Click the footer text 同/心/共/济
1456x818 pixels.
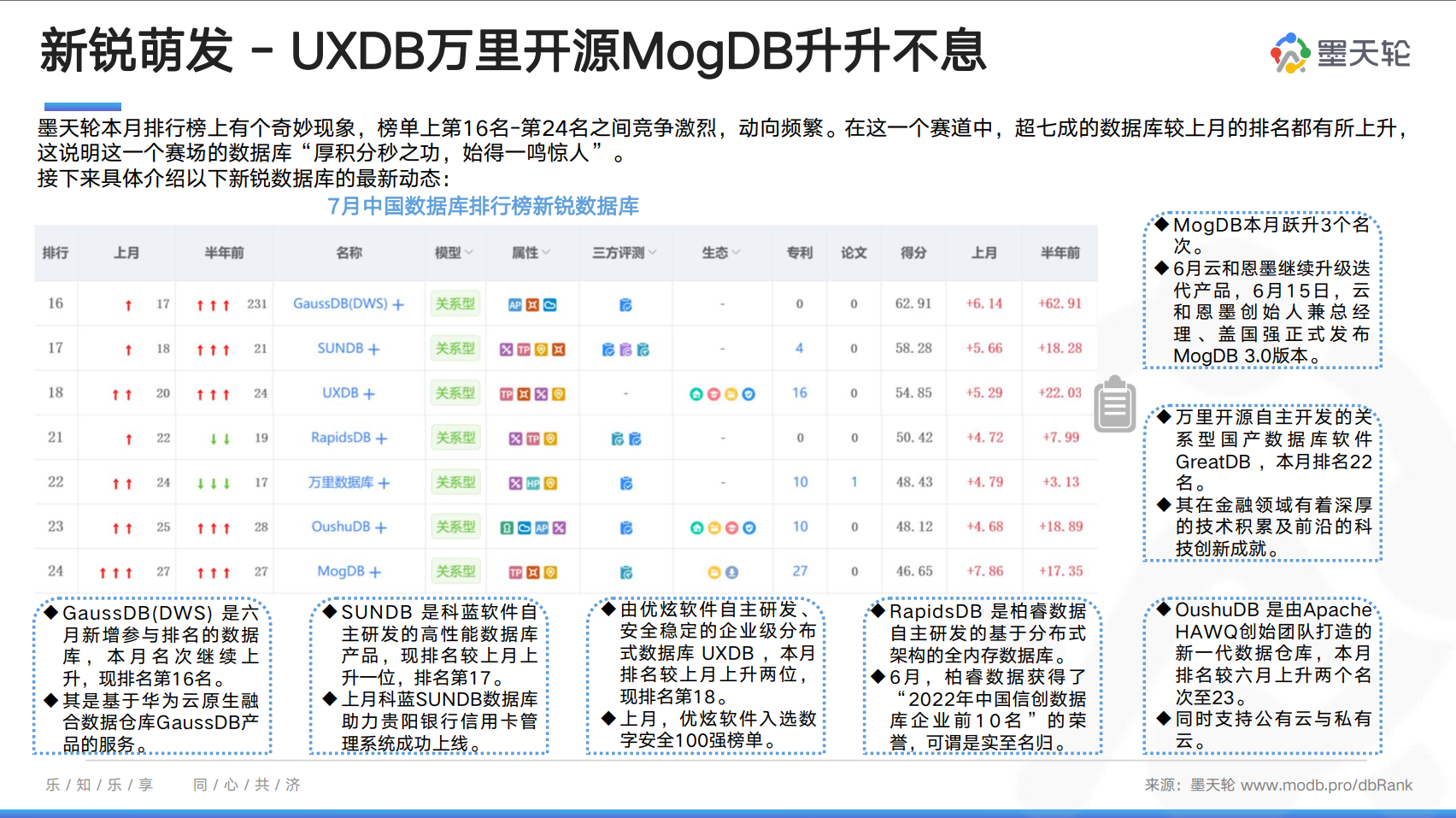click(247, 785)
